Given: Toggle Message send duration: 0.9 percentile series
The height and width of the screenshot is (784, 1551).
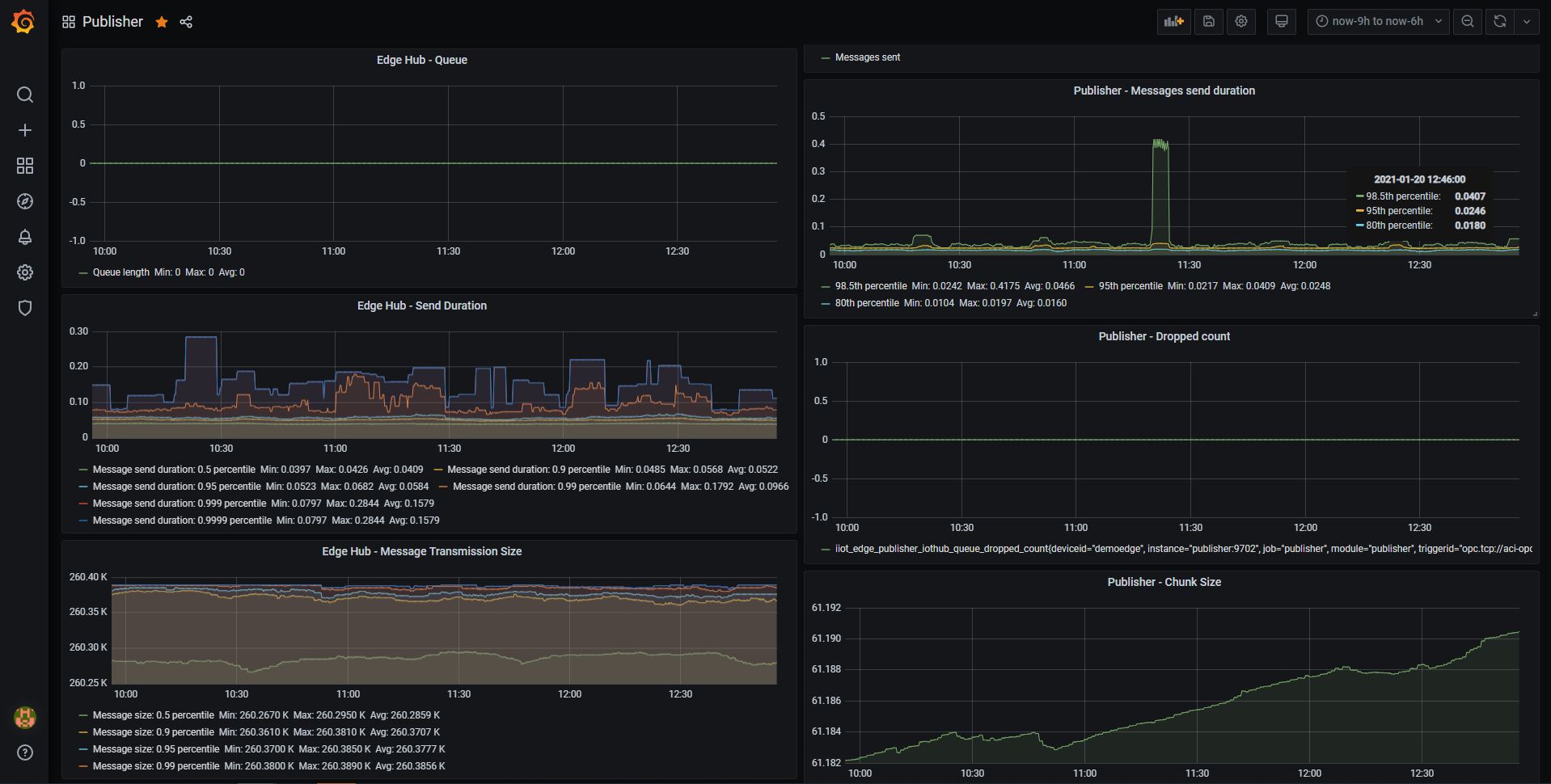Looking at the screenshot, I should pyautogui.click(x=528, y=470).
